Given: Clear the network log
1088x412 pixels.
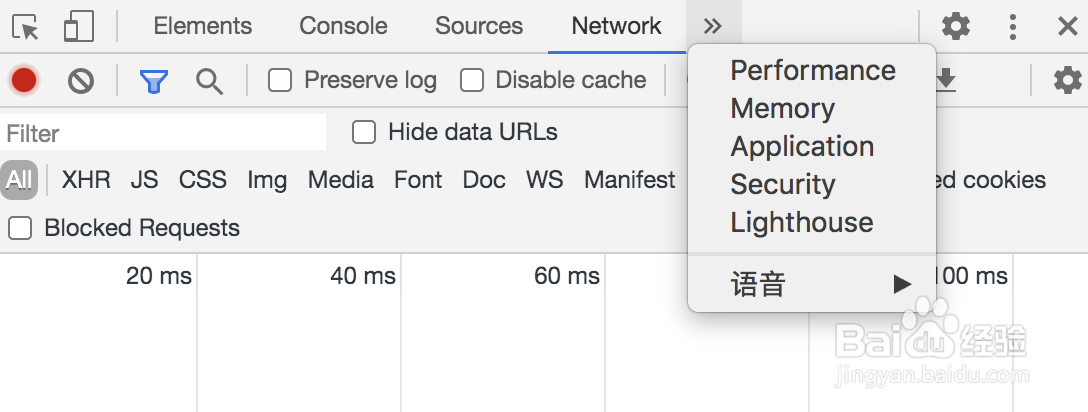Looking at the screenshot, I should point(81,80).
